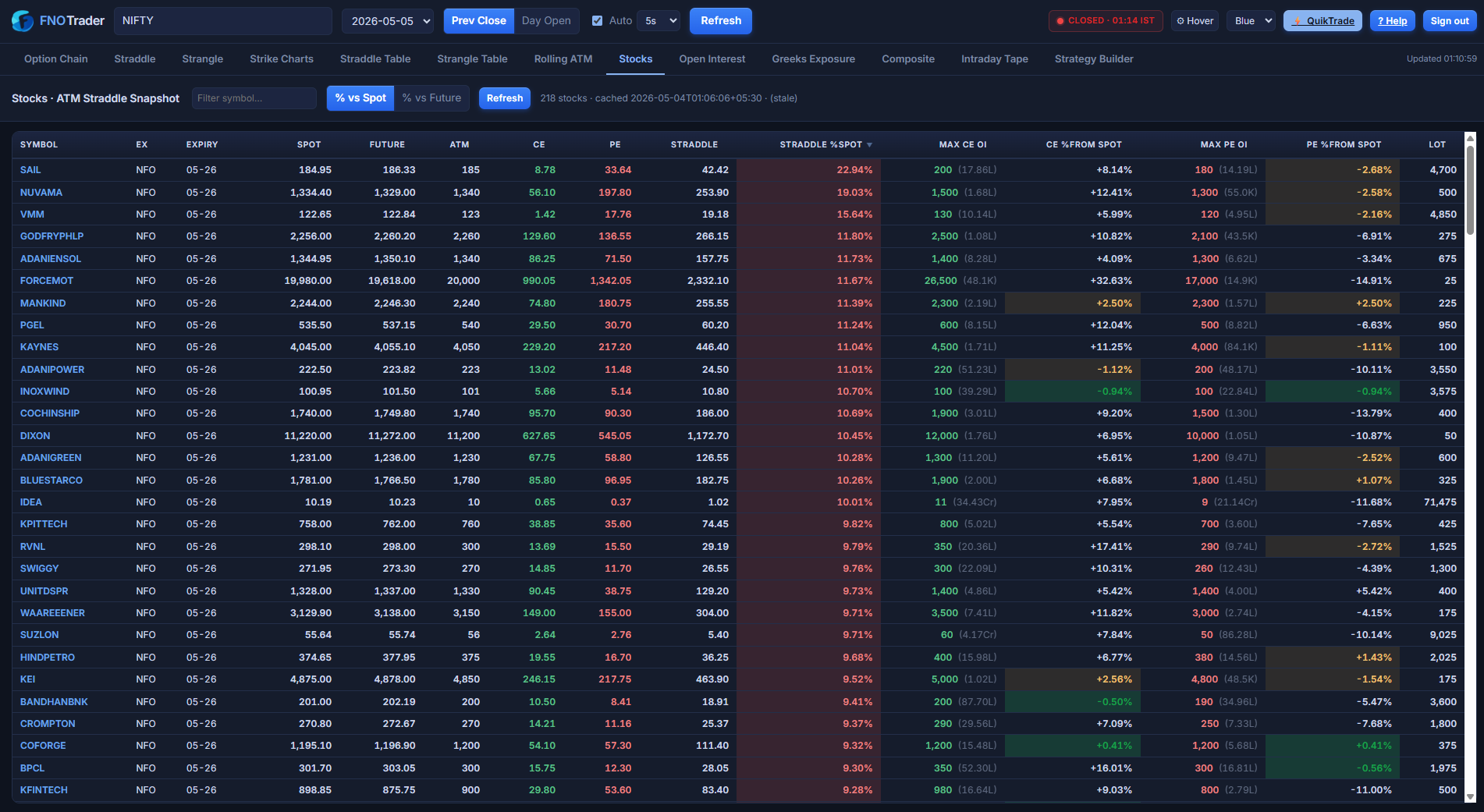
Task: Open the IDEA symbol link
Action: click(31, 502)
